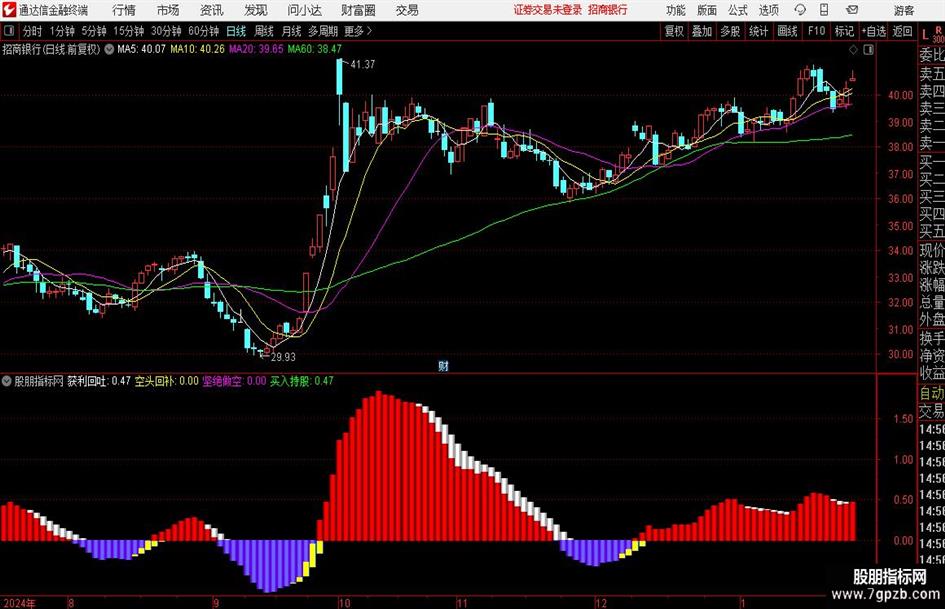The height and width of the screenshot is (609, 945).
Task: Open the F10 company info
Action: [817, 31]
